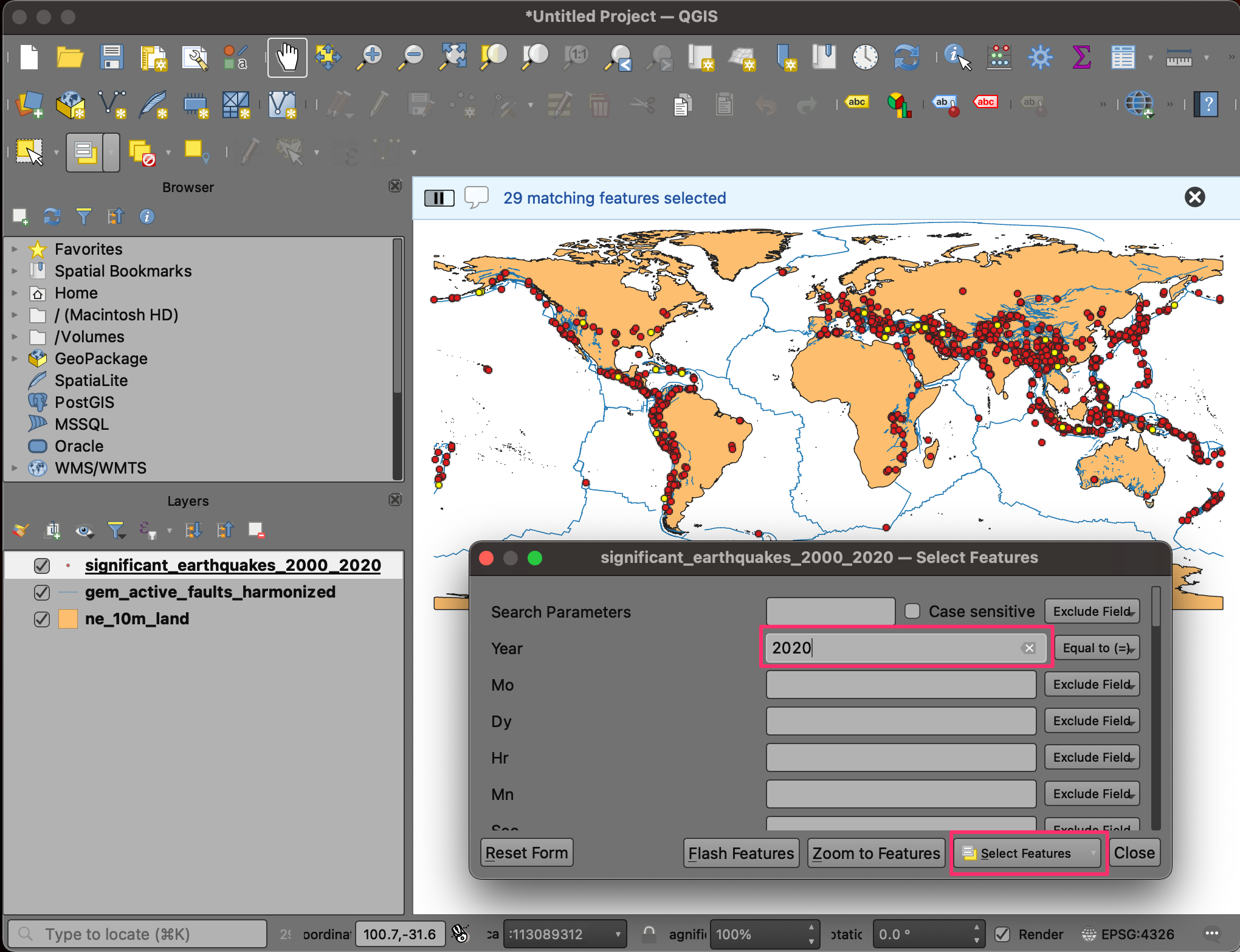Screen dimensions: 1240x952
Task: Select PostGIS in the Browser panel
Action: (x=84, y=402)
